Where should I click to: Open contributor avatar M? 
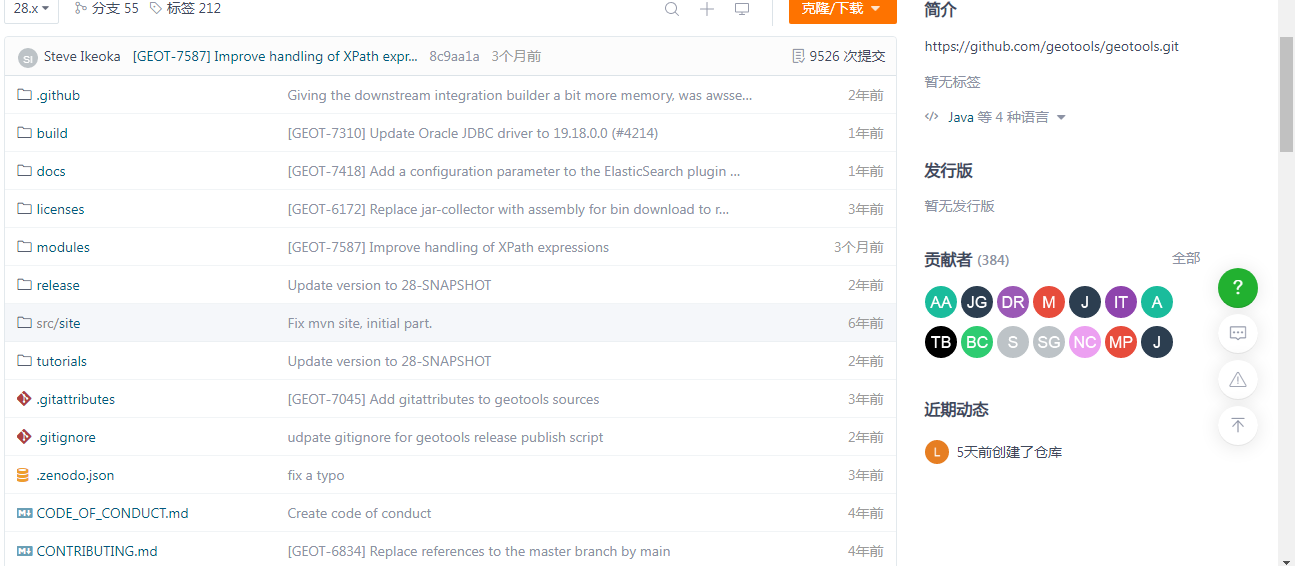pos(1049,302)
